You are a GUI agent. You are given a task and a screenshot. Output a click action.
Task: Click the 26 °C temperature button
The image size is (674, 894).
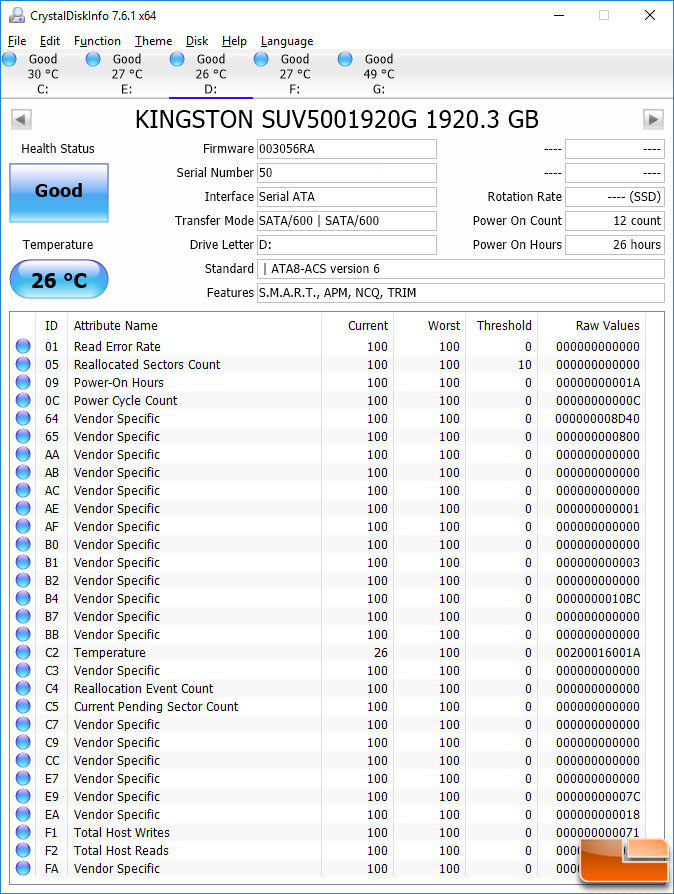tap(59, 279)
